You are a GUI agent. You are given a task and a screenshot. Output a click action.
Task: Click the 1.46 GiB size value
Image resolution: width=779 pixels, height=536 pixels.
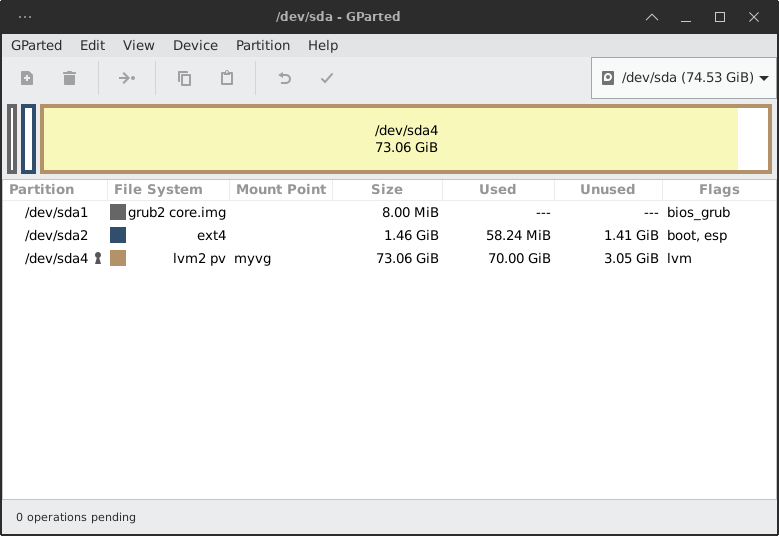pos(411,235)
